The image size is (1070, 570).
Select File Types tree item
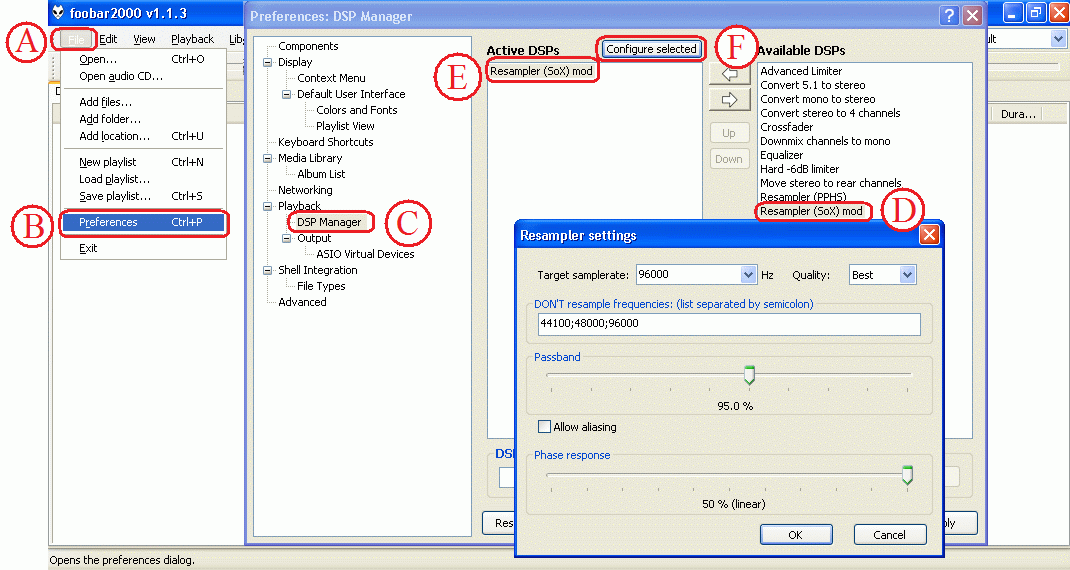321,287
